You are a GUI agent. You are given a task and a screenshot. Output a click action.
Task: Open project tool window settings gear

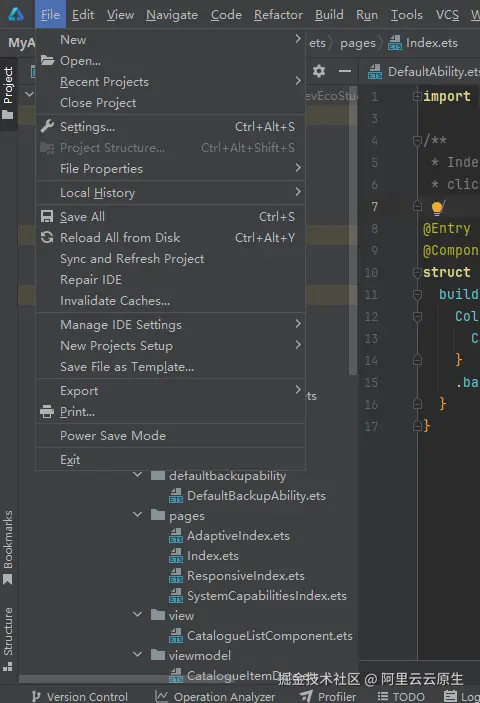coord(319,71)
